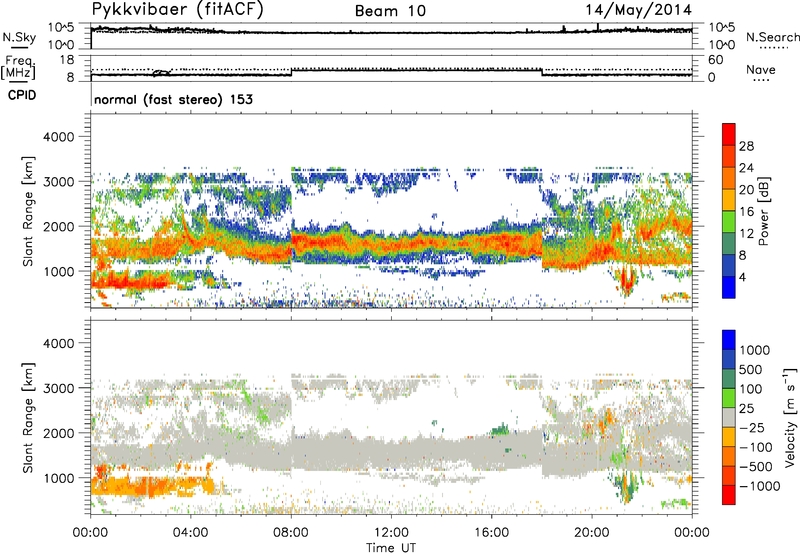This screenshot has width=800, height=554.
Task: Click the '3000' label on velocity panel axis
Action: click(x=58, y=388)
